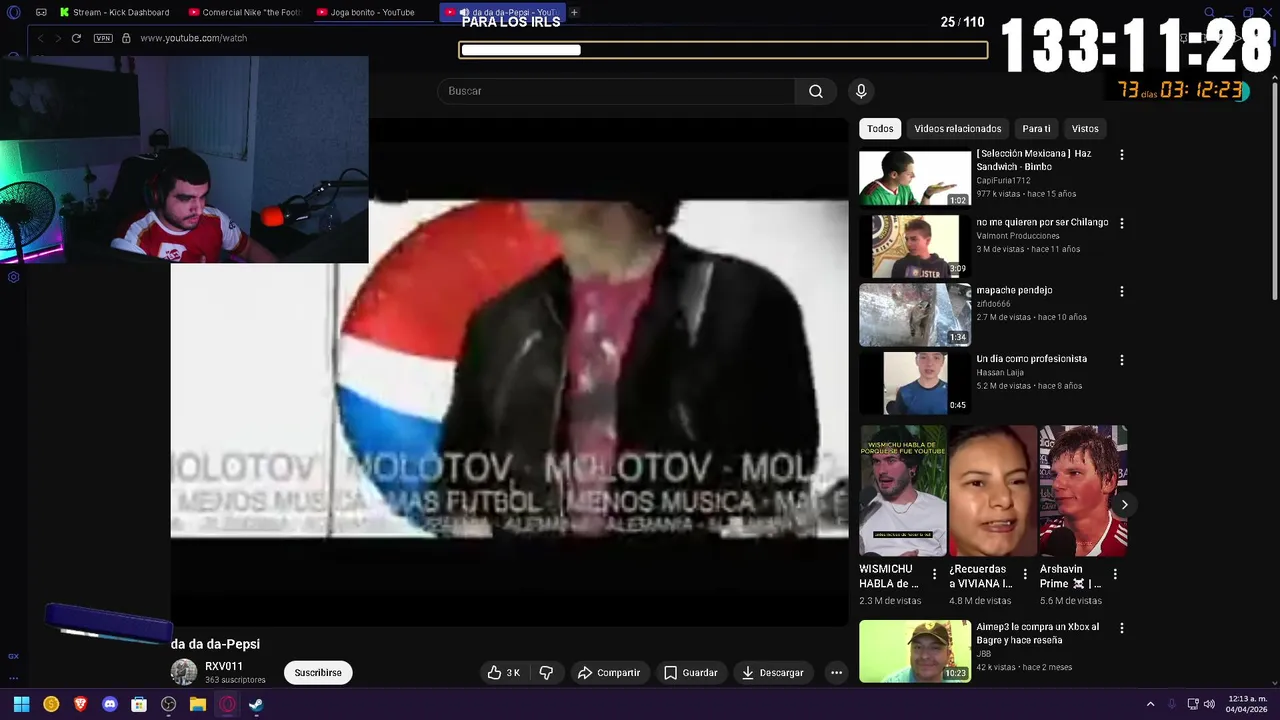Screen dimensions: 1280x720
Task: Open the WISMICHU HABLA short thumbnail
Action: (x=903, y=491)
